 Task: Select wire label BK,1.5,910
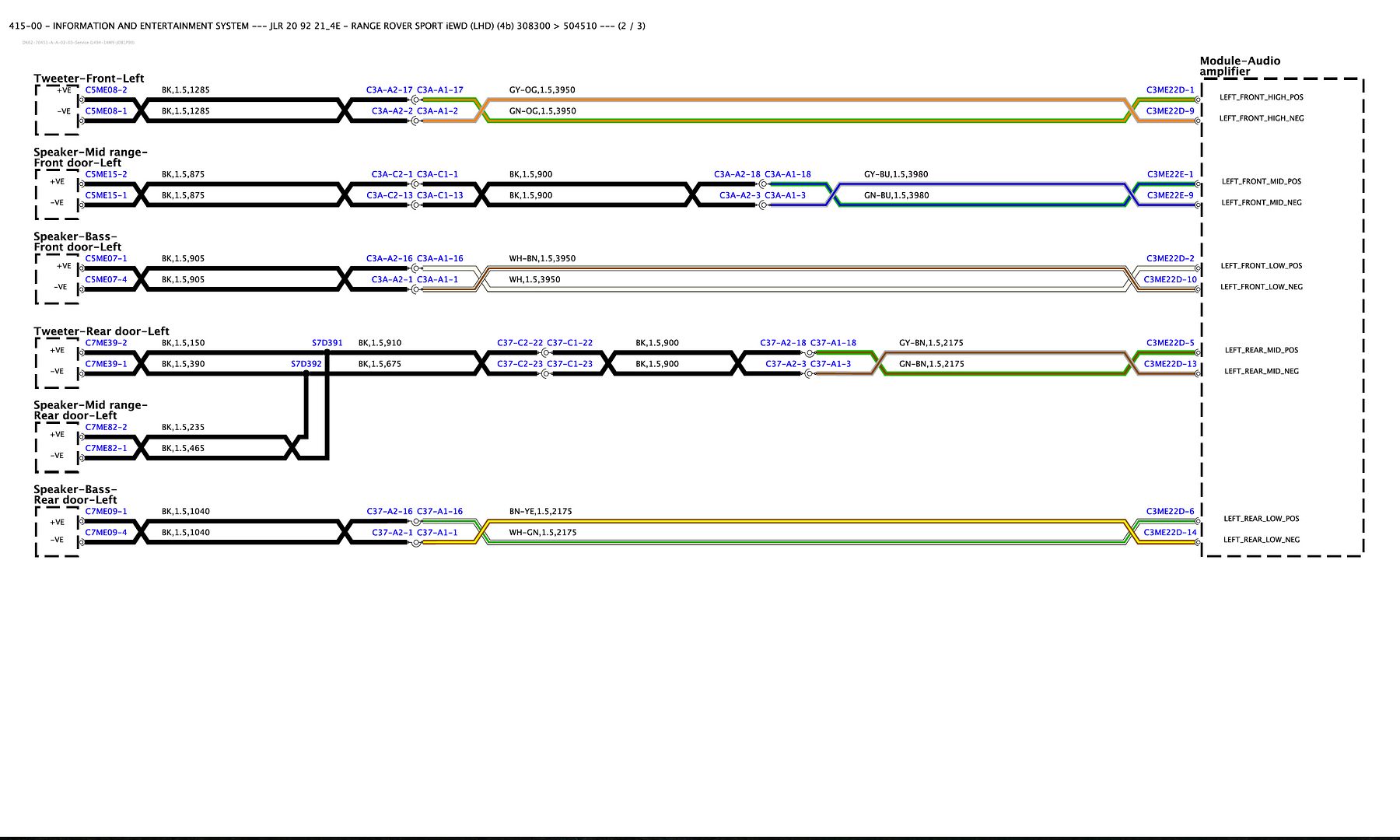tap(380, 342)
